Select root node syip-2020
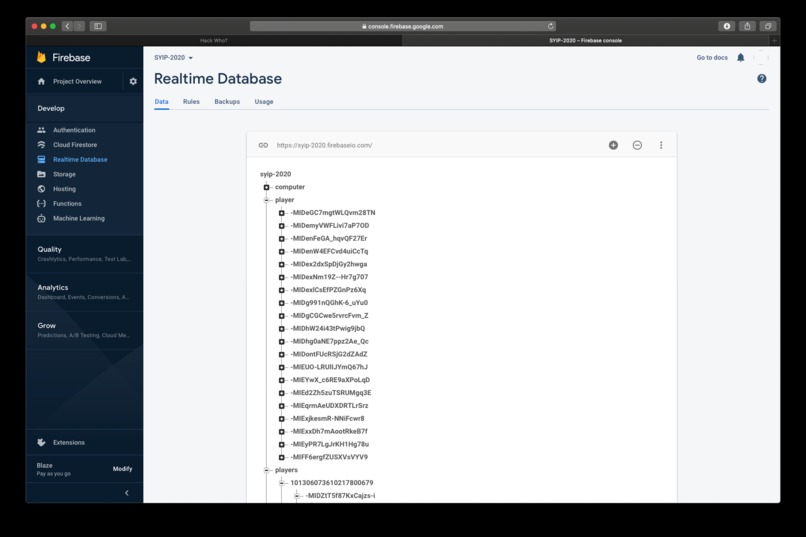Screen dimensions: 806x537 tap(276, 174)
